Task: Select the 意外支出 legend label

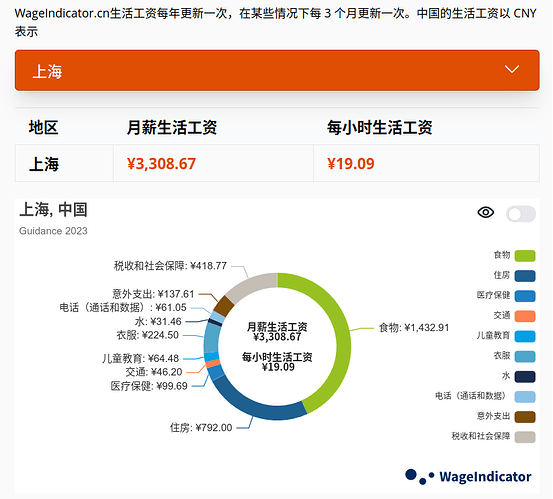Action: tap(493, 416)
